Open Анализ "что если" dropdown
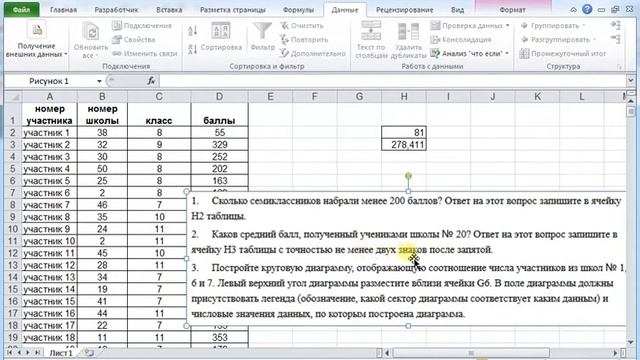This screenshot has width=640, height=360. (x=470, y=53)
